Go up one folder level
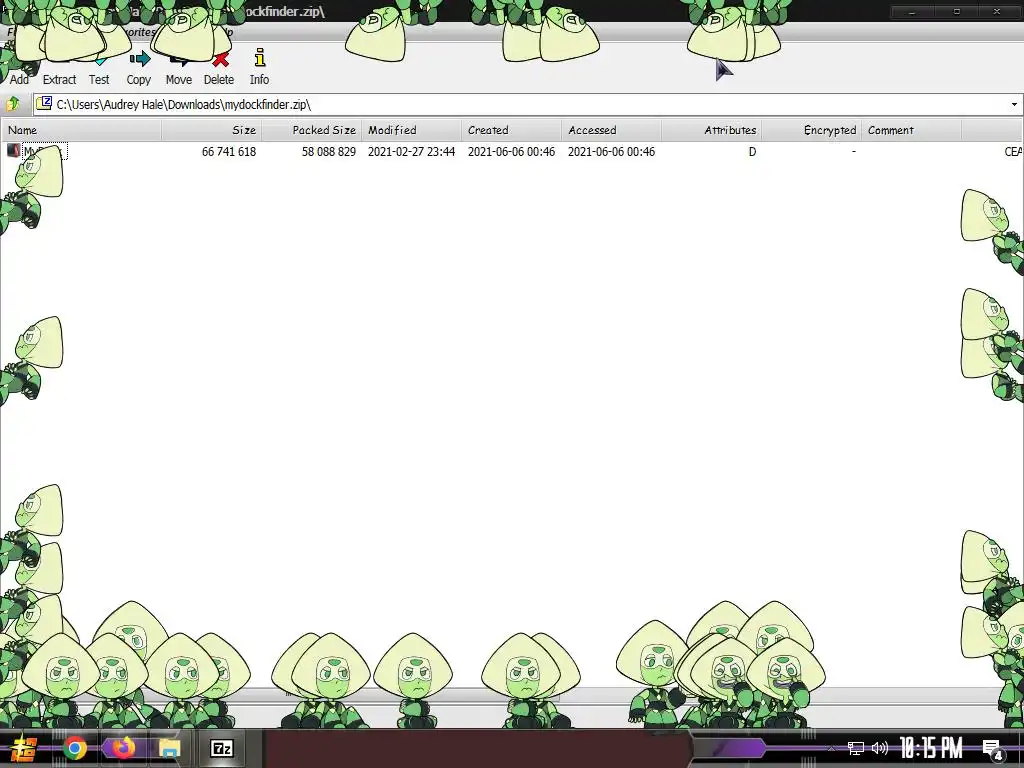Image resolution: width=1024 pixels, height=768 pixels. pos(12,104)
